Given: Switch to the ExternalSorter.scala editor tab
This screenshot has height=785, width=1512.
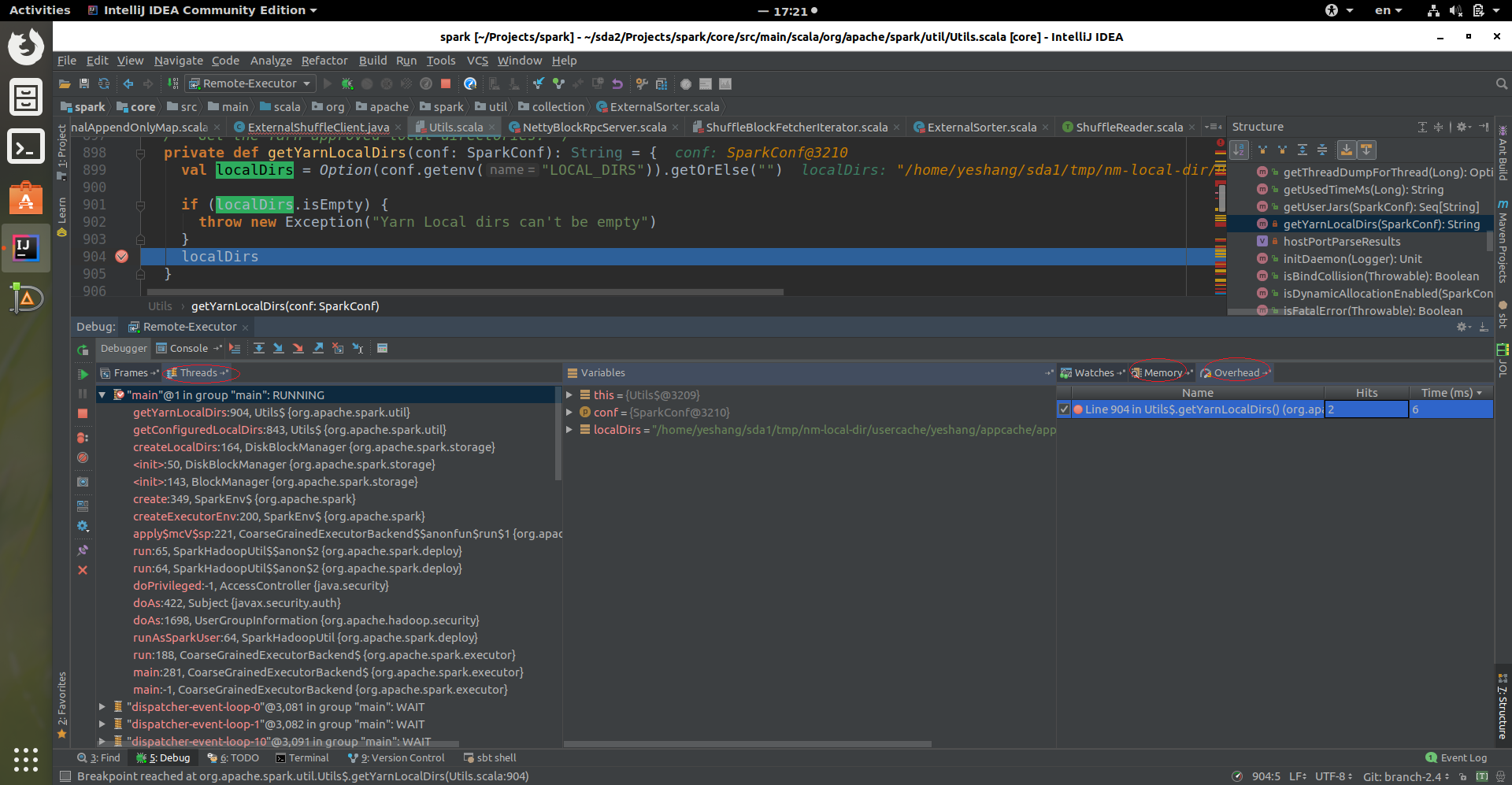Looking at the screenshot, I should 980,127.
